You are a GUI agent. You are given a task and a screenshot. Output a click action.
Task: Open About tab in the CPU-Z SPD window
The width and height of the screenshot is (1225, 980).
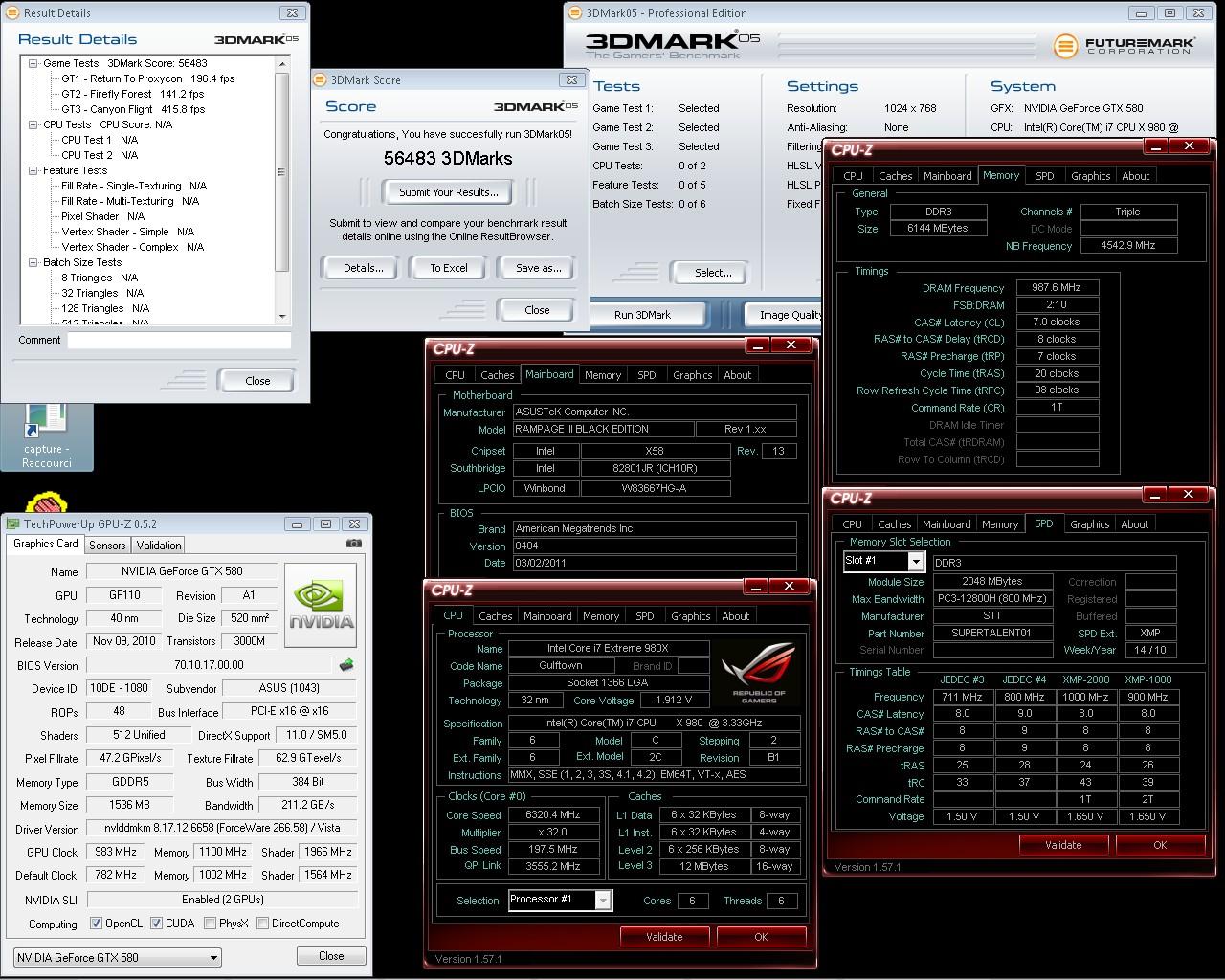pyautogui.click(x=1135, y=524)
